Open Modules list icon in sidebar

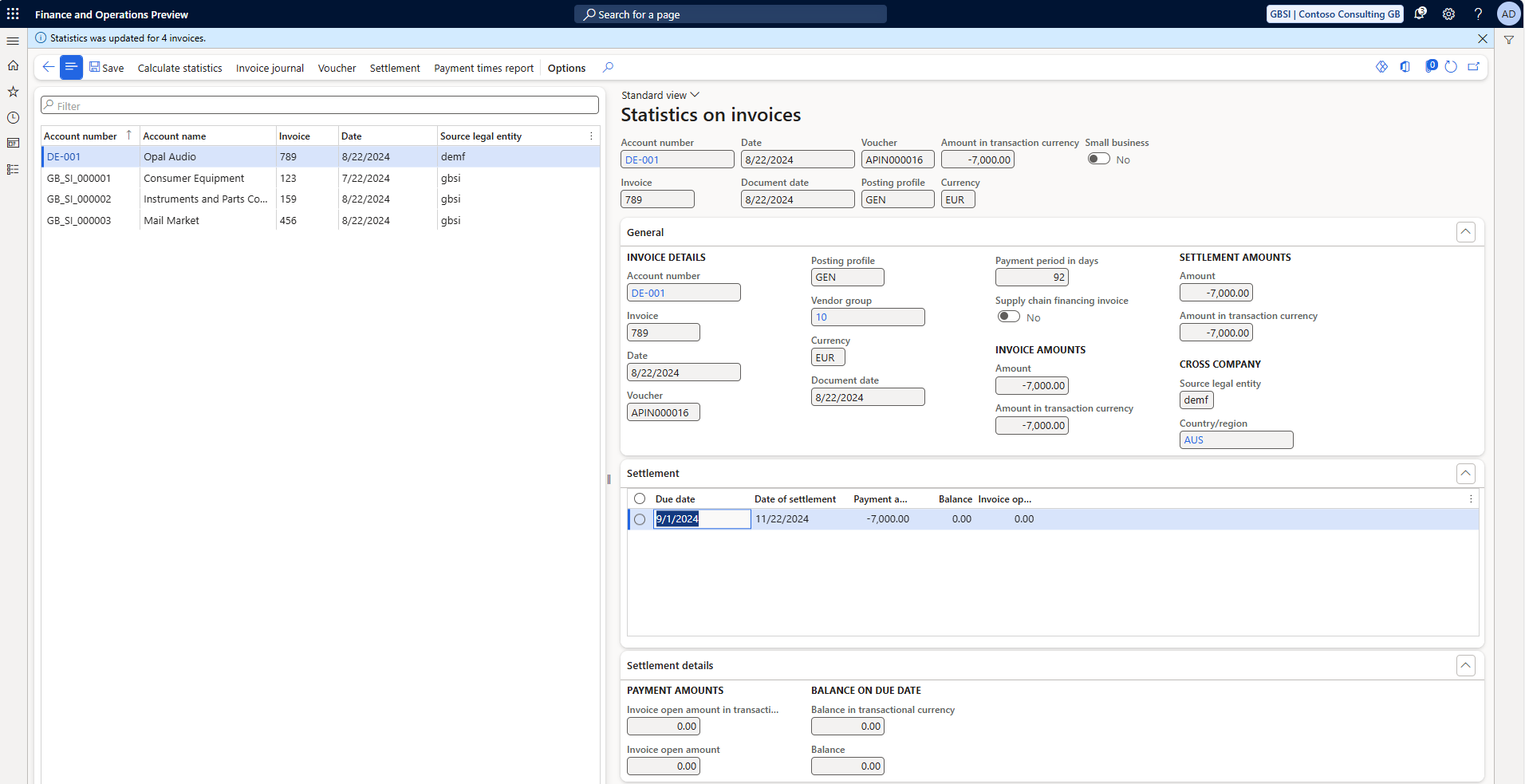click(13, 169)
